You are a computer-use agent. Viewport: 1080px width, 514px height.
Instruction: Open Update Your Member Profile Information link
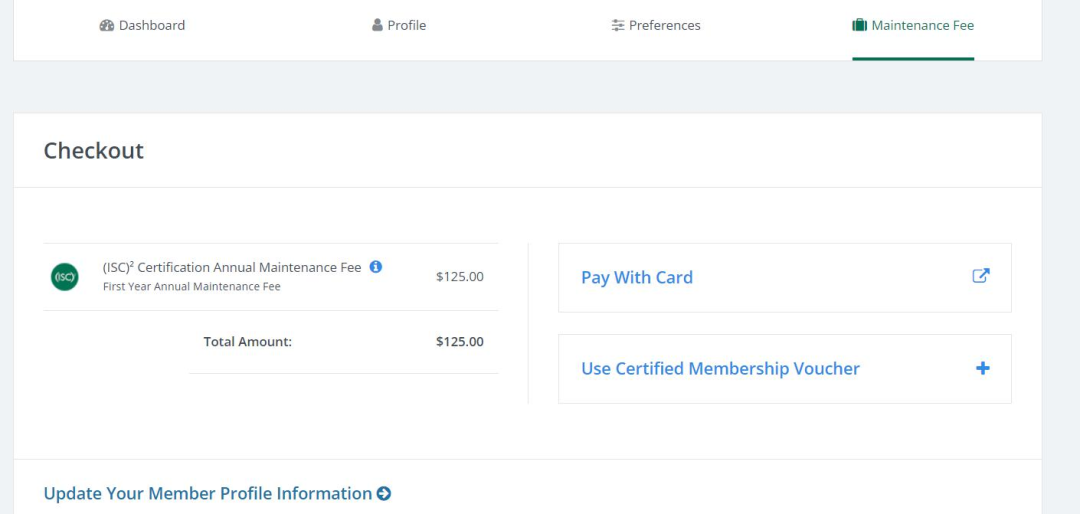click(x=217, y=493)
